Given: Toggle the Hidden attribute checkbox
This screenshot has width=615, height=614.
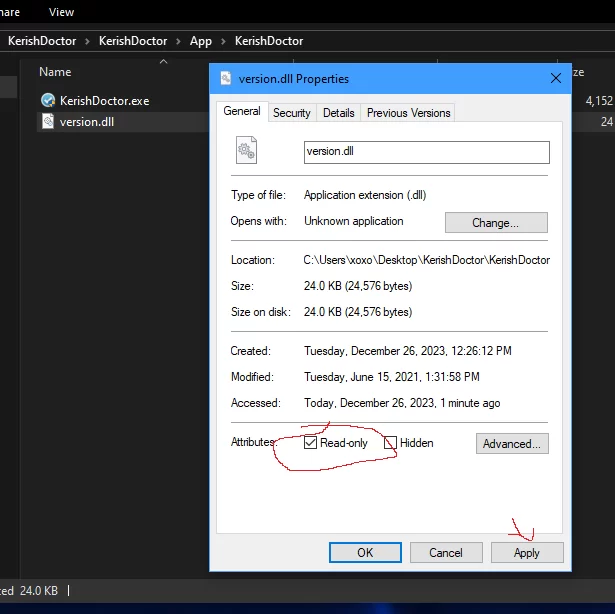Looking at the screenshot, I should point(390,443).
